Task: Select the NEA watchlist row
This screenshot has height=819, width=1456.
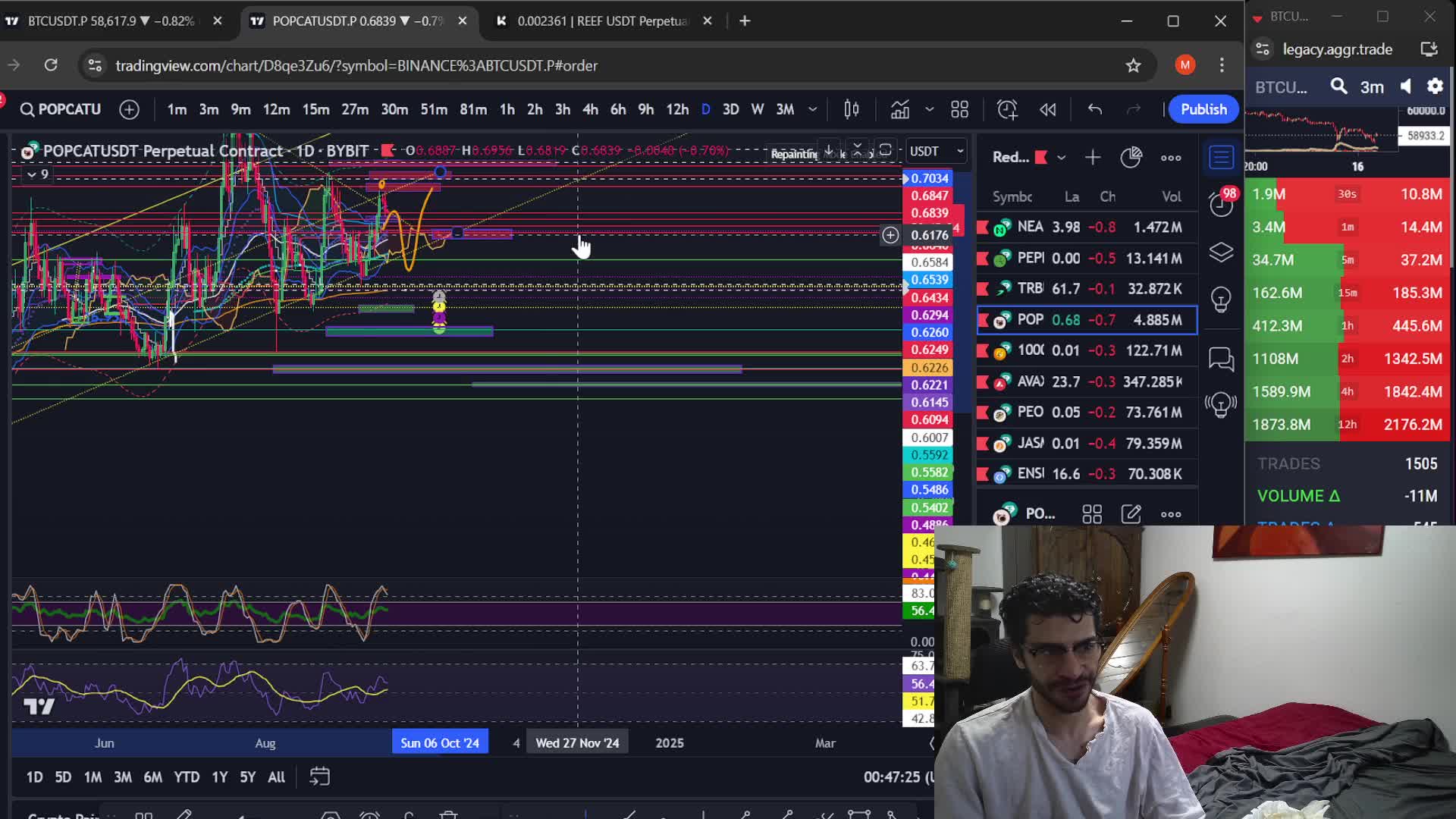Action: [x=1087, y=227]
